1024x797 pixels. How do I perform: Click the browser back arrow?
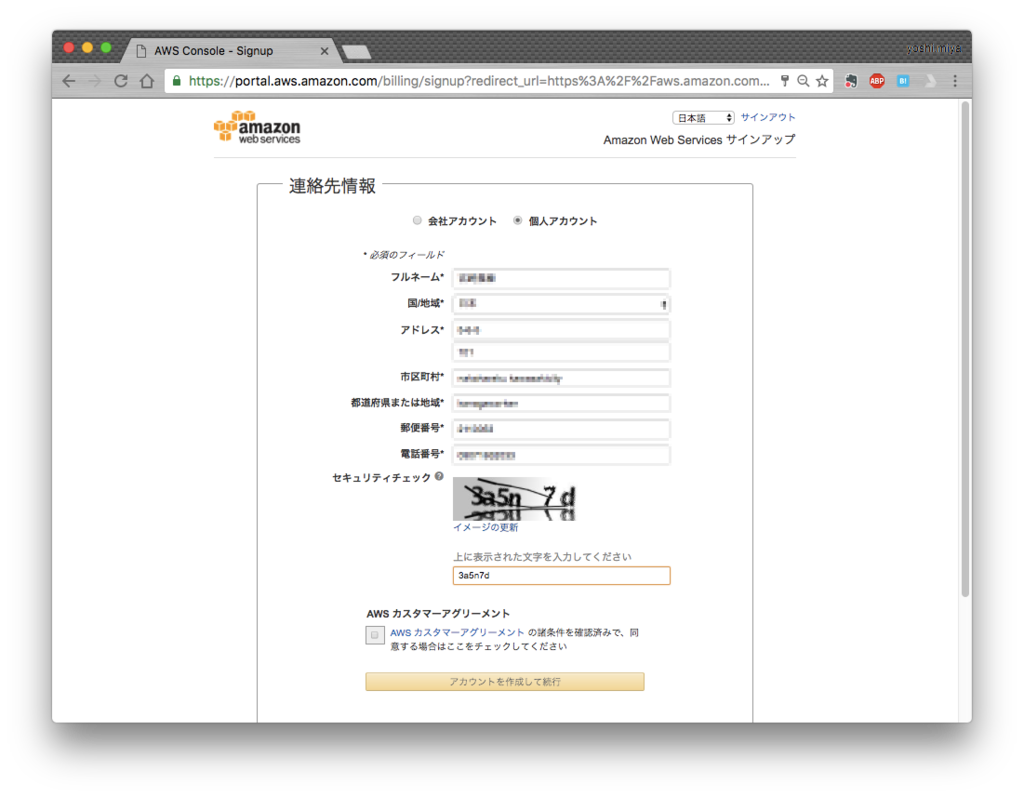69,81
